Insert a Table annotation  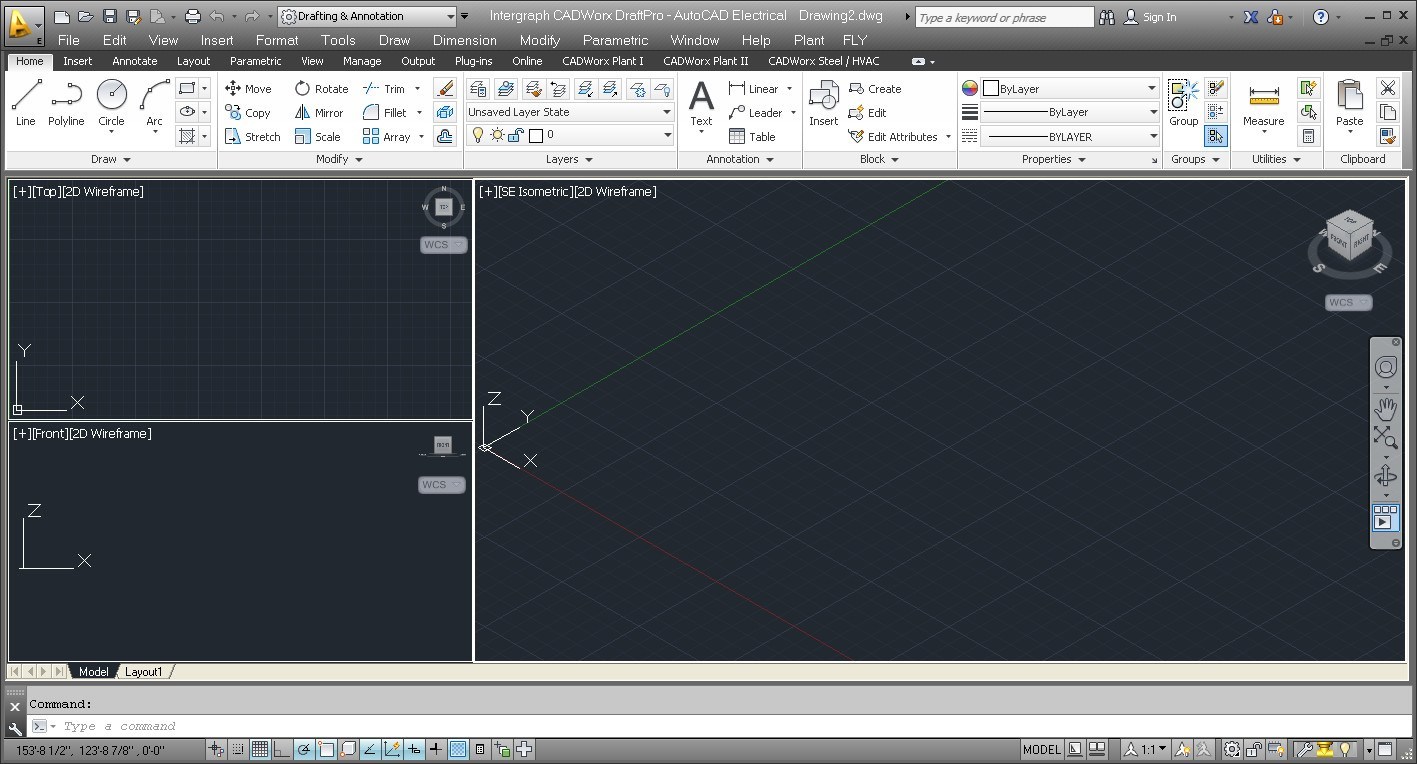752,137
